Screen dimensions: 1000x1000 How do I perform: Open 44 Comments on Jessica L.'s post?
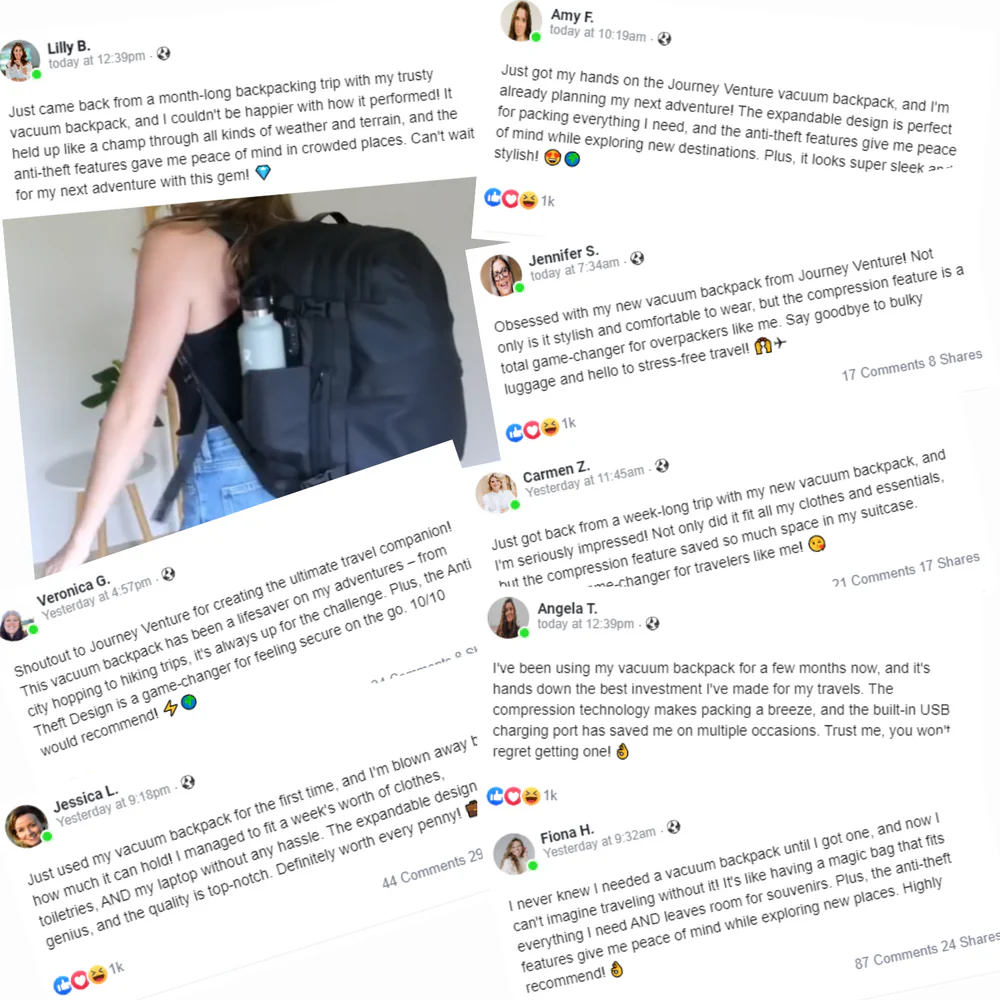coord(423,872)
